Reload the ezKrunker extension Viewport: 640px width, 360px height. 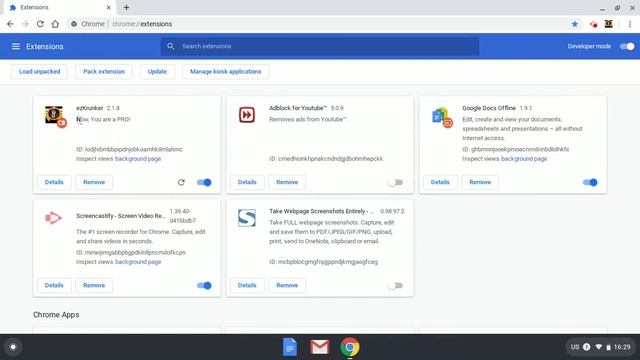[x=181, y=182]
